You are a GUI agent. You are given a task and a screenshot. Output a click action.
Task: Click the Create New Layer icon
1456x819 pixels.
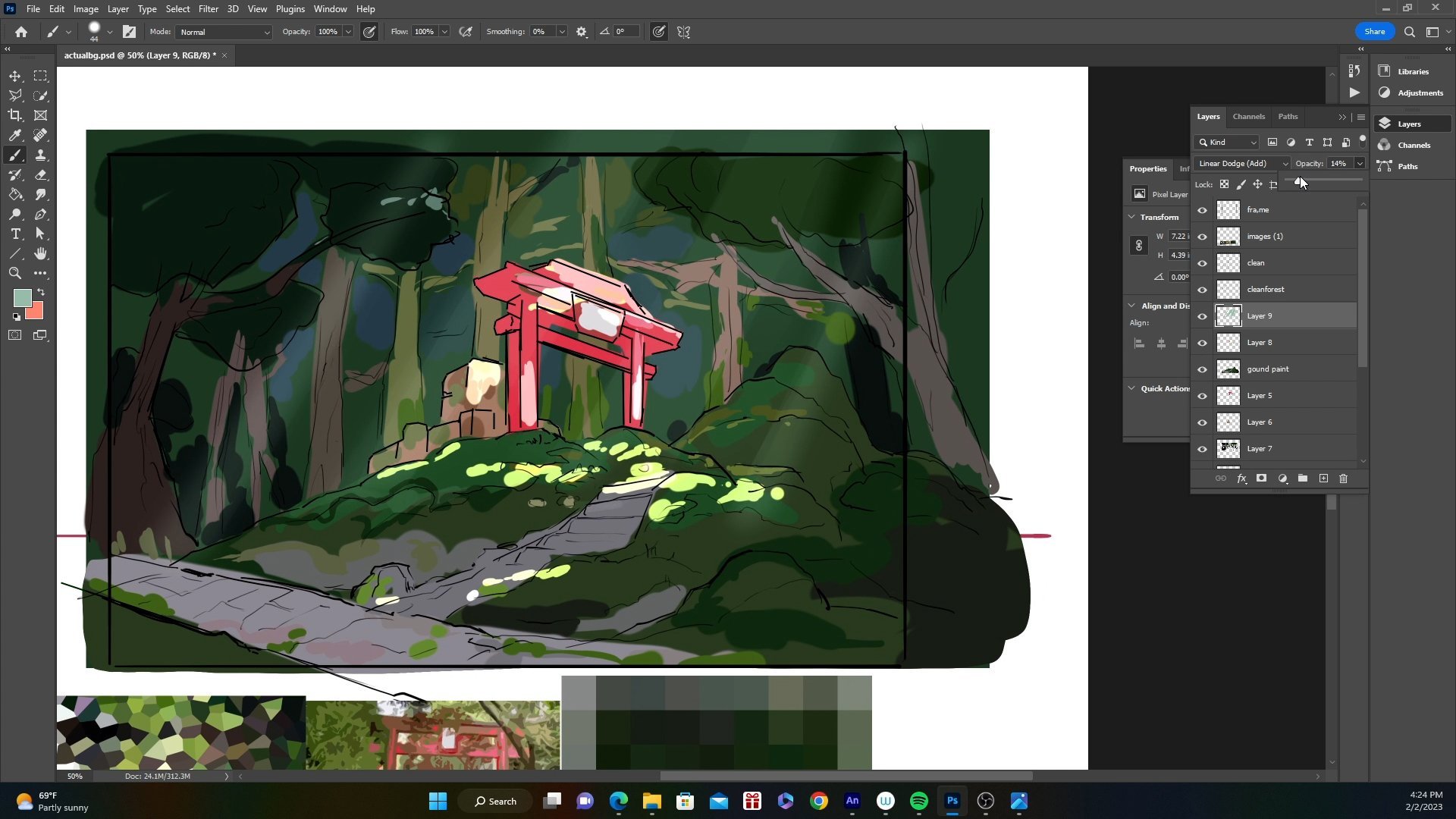pyautogui.click(x=1324, y=478)
